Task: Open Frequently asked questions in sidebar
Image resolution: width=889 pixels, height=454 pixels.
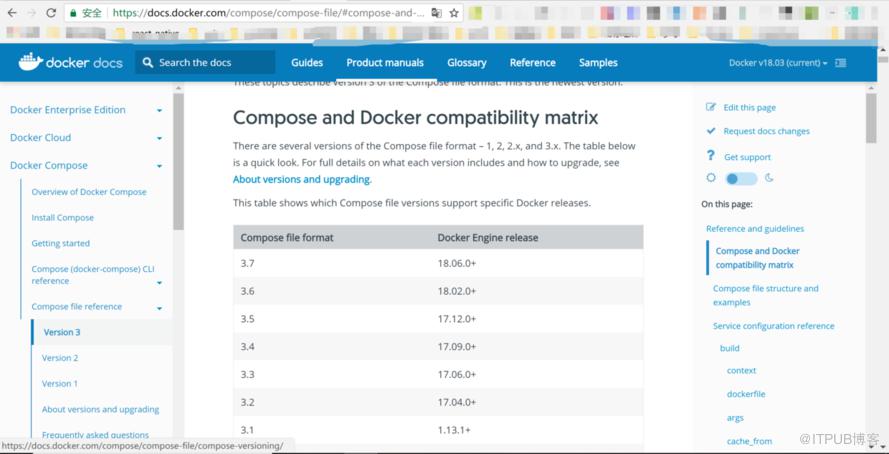Action: [95, 435]
